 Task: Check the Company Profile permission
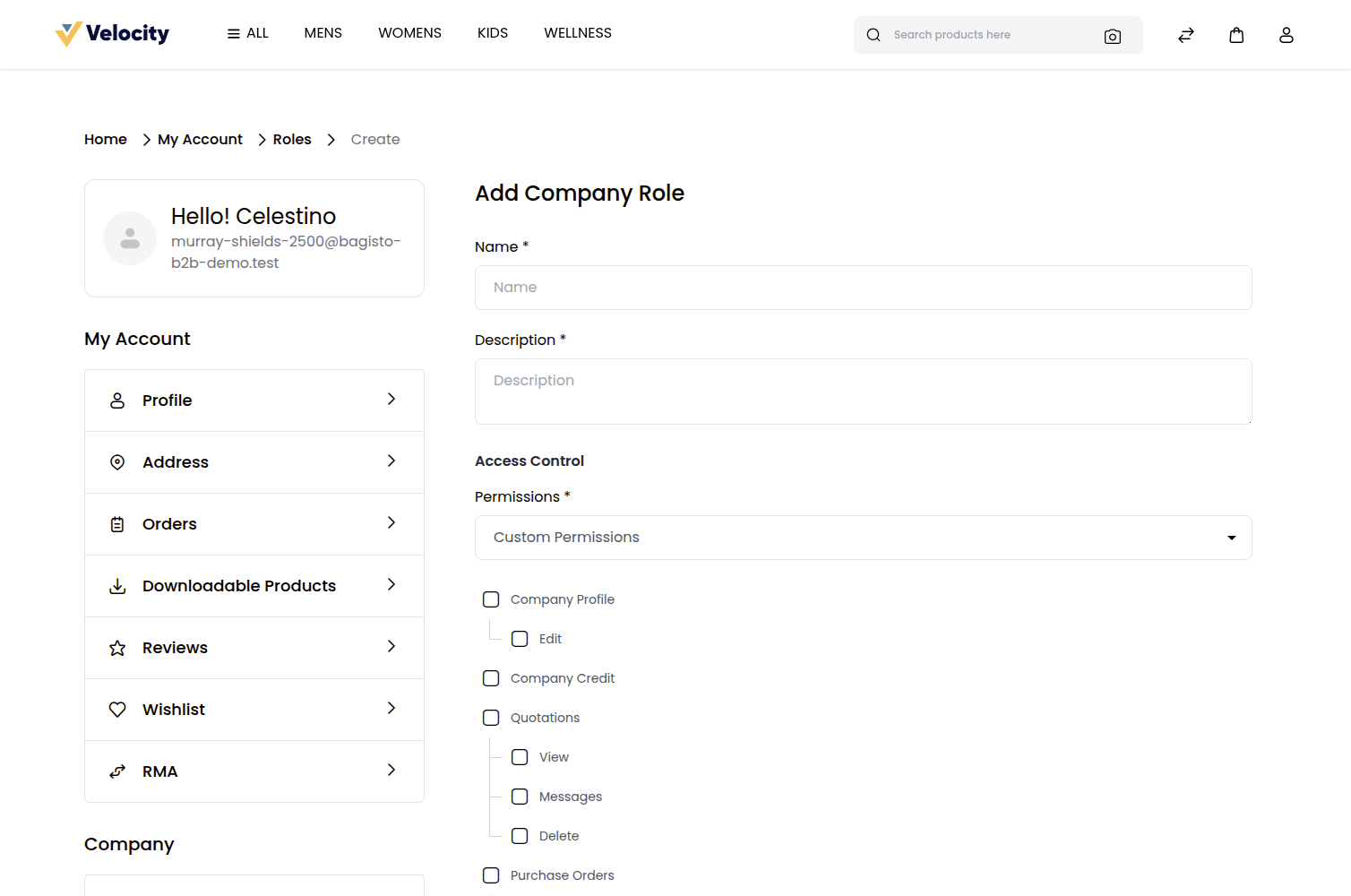[491, 599]
